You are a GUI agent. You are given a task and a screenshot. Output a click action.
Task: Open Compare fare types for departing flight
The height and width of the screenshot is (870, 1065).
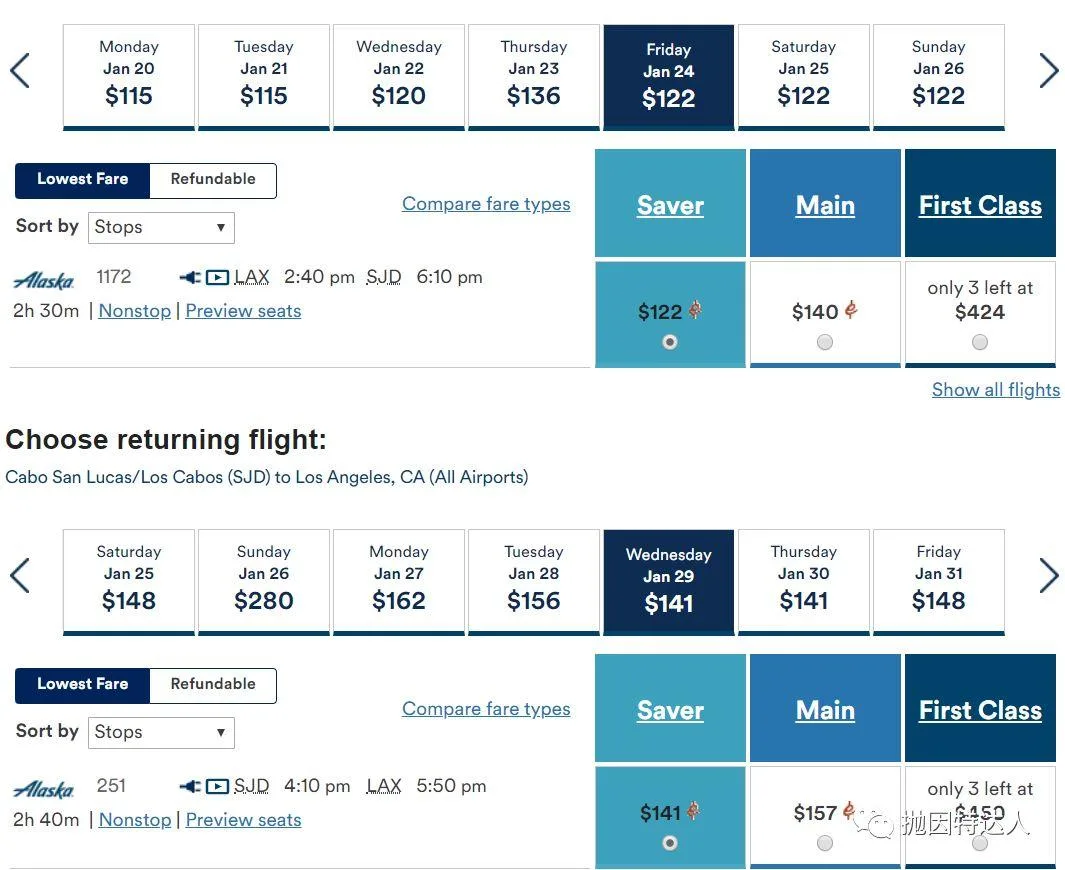[x=486, y=204]
